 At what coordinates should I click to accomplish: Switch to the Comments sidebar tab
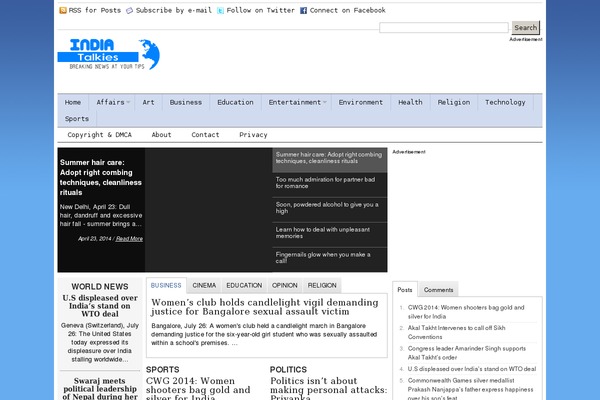pyautogui.click(x=439, y=290)
